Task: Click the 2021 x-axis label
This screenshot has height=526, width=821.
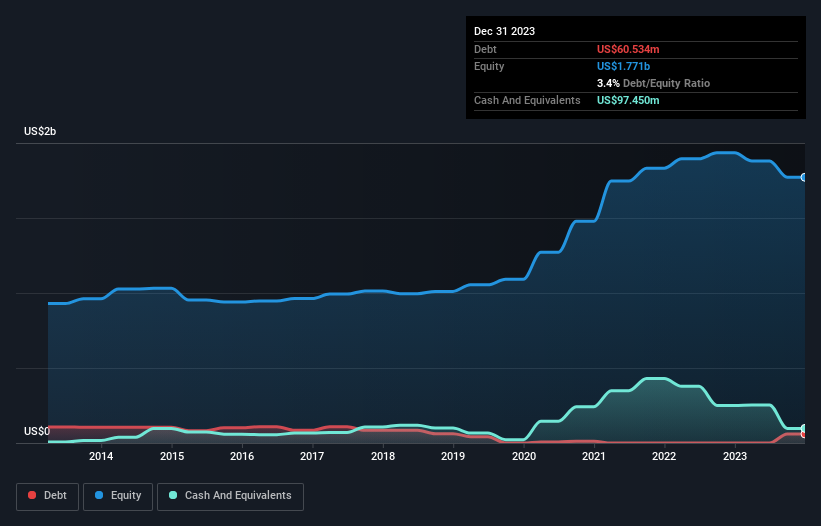Action: coord(594,456)
